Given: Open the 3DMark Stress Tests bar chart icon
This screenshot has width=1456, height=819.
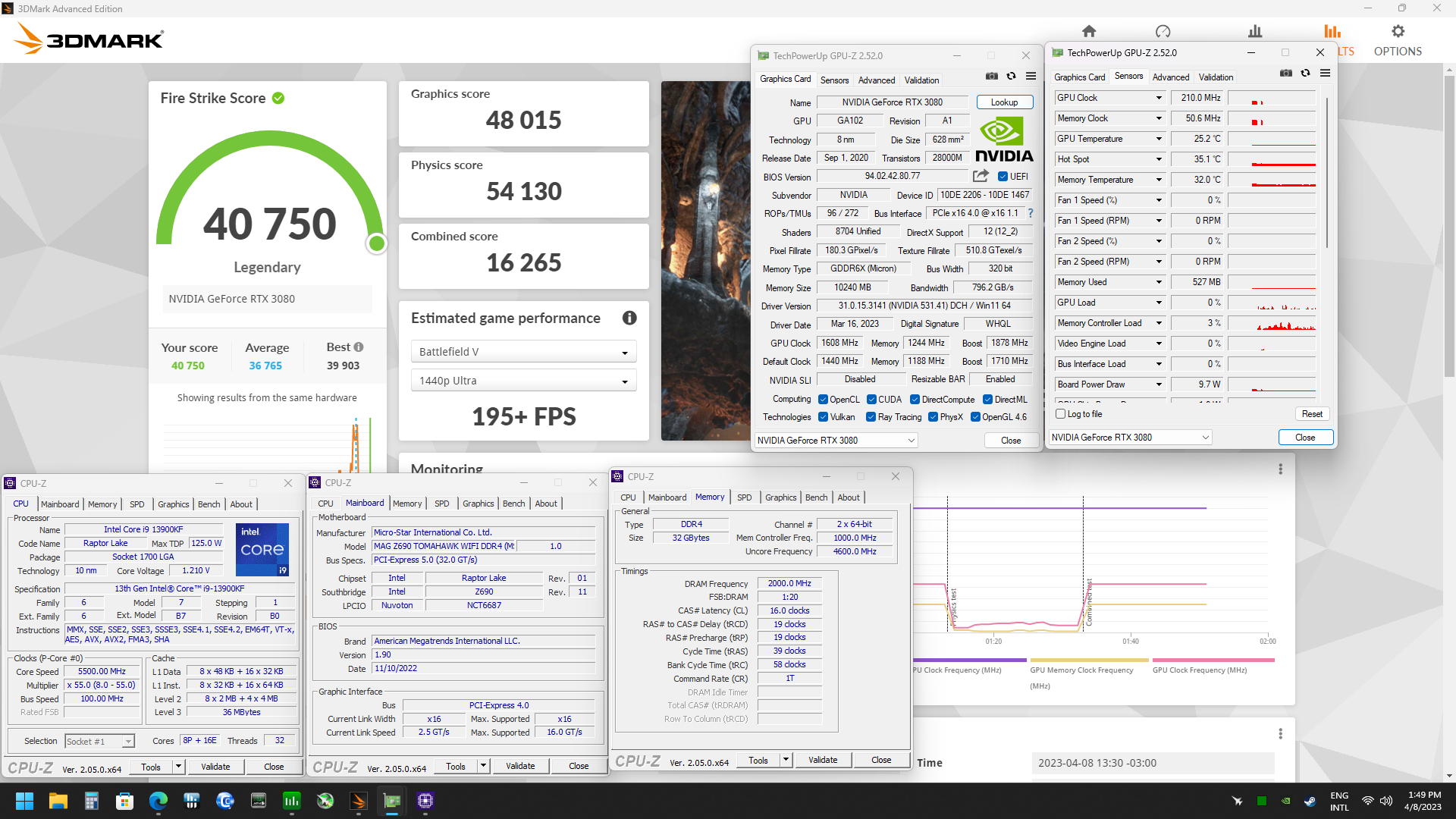Looking at the screenshot, I should tap(1255, 31).
